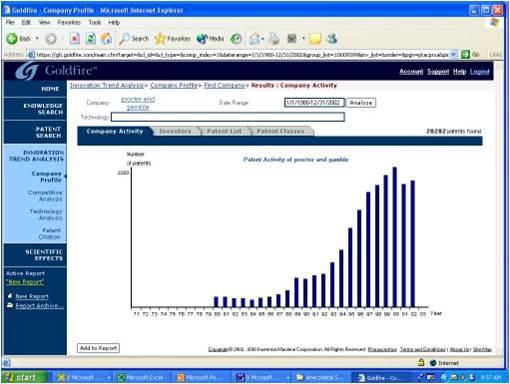The width and height of the screenshot is (510, 384).
Task: Expand the Back button history arrow
Action: tap(37, 39)
